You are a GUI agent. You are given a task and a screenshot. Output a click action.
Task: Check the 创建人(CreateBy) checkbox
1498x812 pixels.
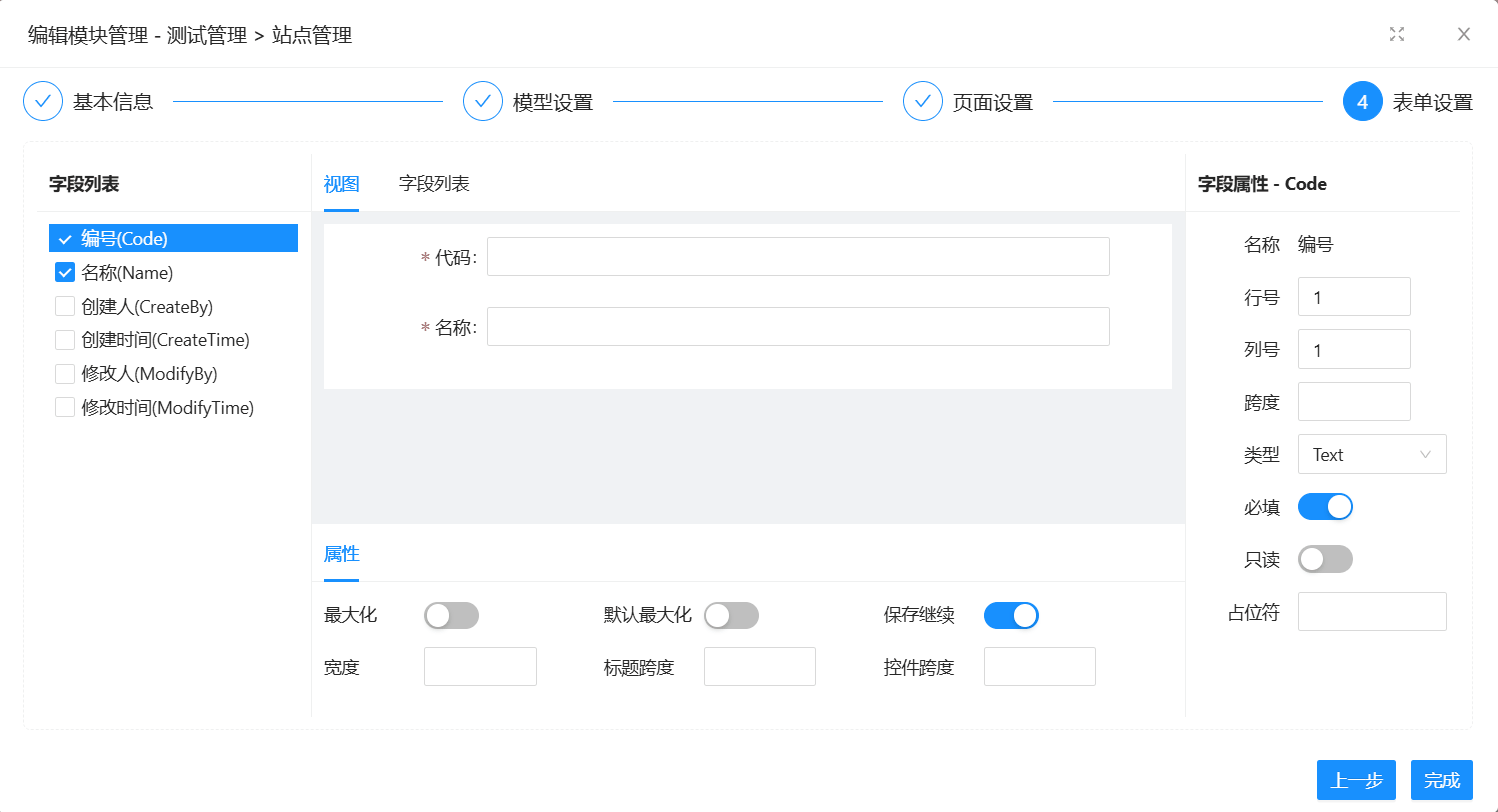[65, 306]
